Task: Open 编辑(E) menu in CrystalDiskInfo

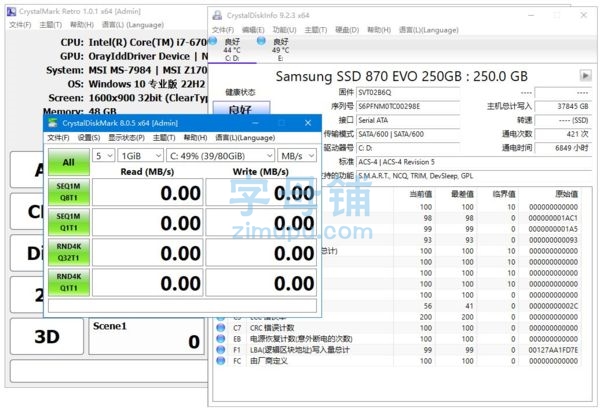Action: coord(253,30)
